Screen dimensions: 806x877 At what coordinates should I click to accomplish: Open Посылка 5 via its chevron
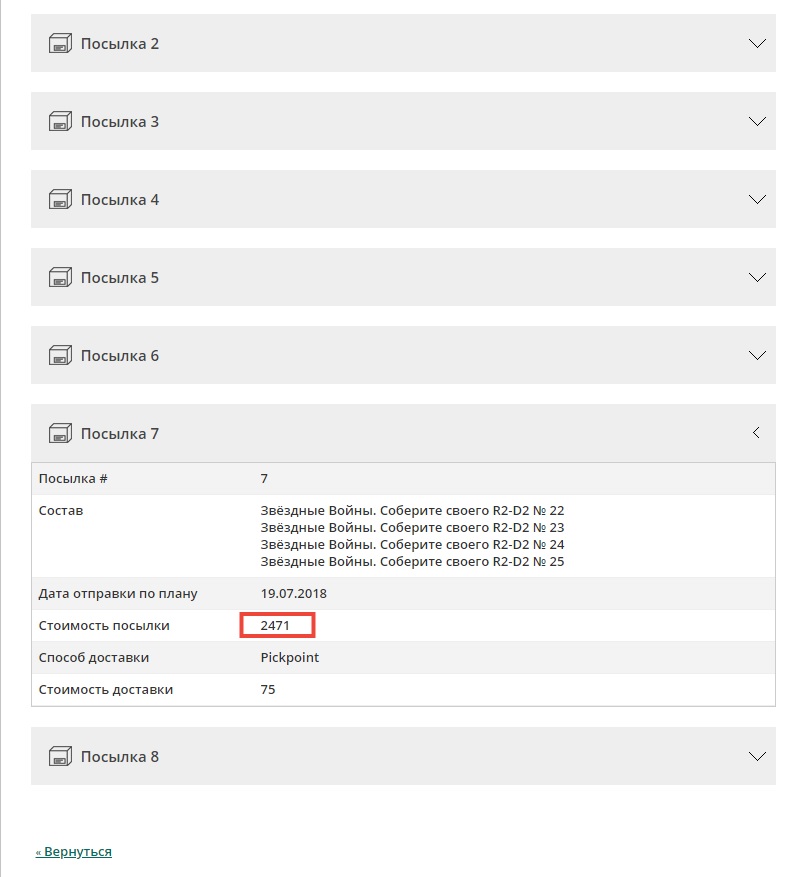coord(757,277)
